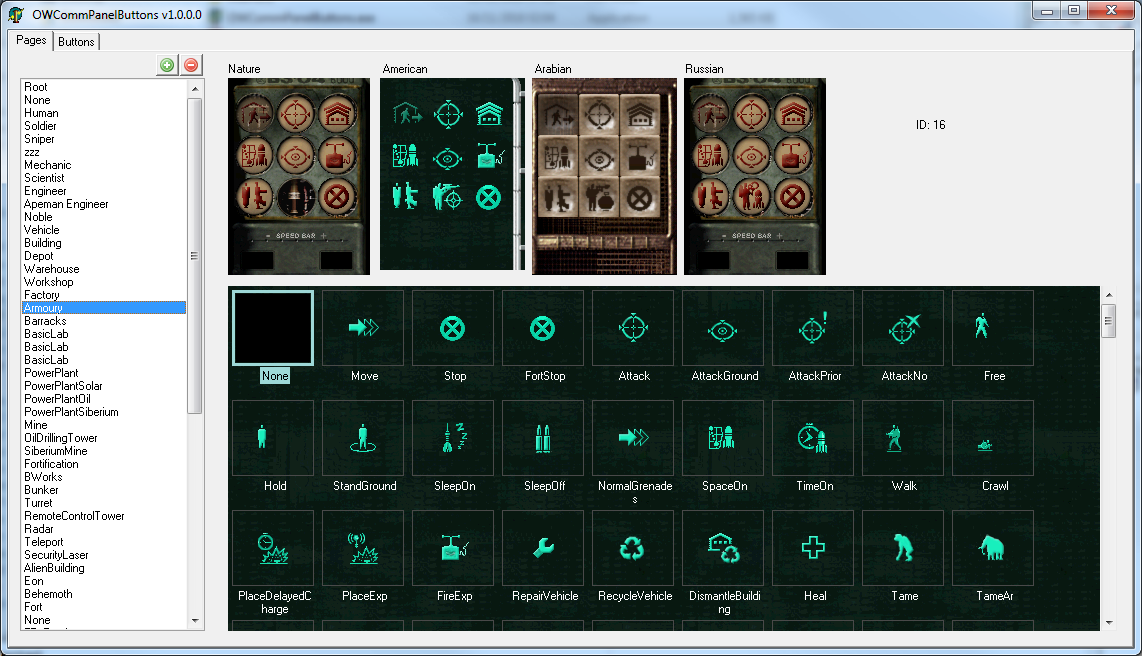Select Apeman Engineer in the list
The image size is (1142, 656).
click(104, 204)
